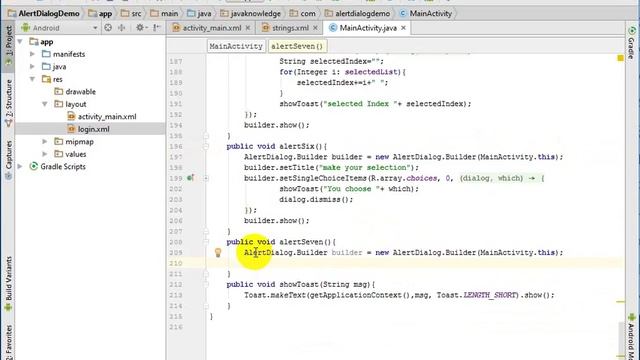Viewport: 640px width, 360px height.
Task: Click the hide panel icon beside the gear
Action: tap(156, 28)
